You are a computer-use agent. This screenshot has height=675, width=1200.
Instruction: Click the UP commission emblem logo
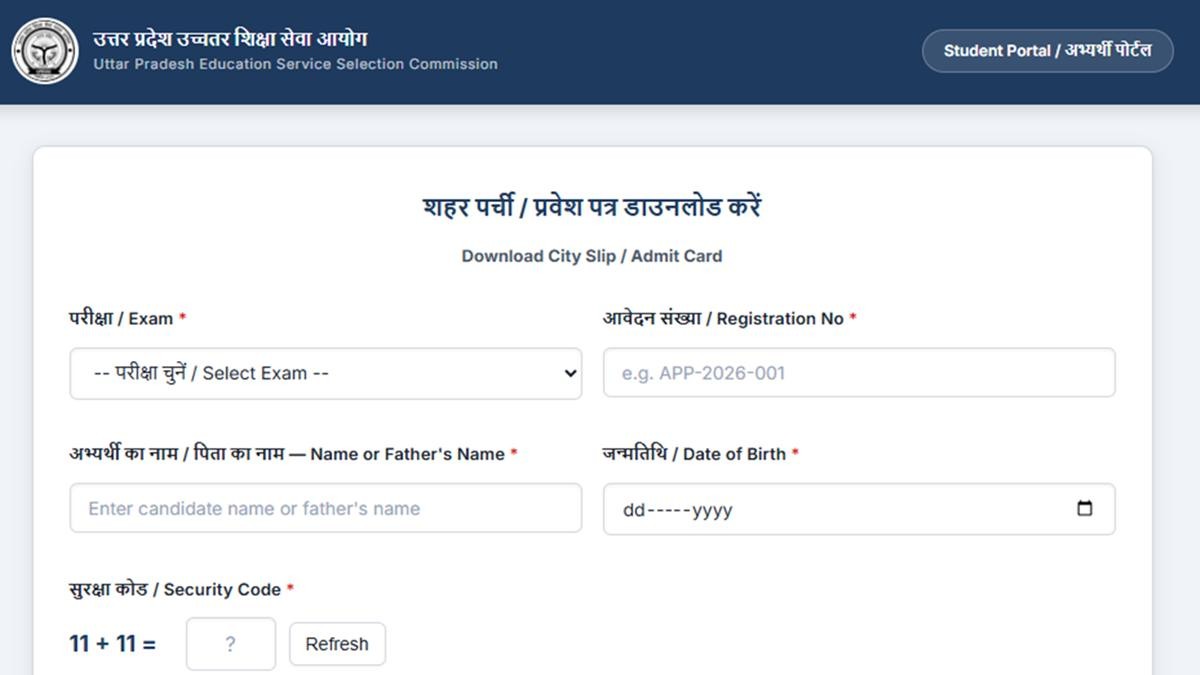point(45,51)
